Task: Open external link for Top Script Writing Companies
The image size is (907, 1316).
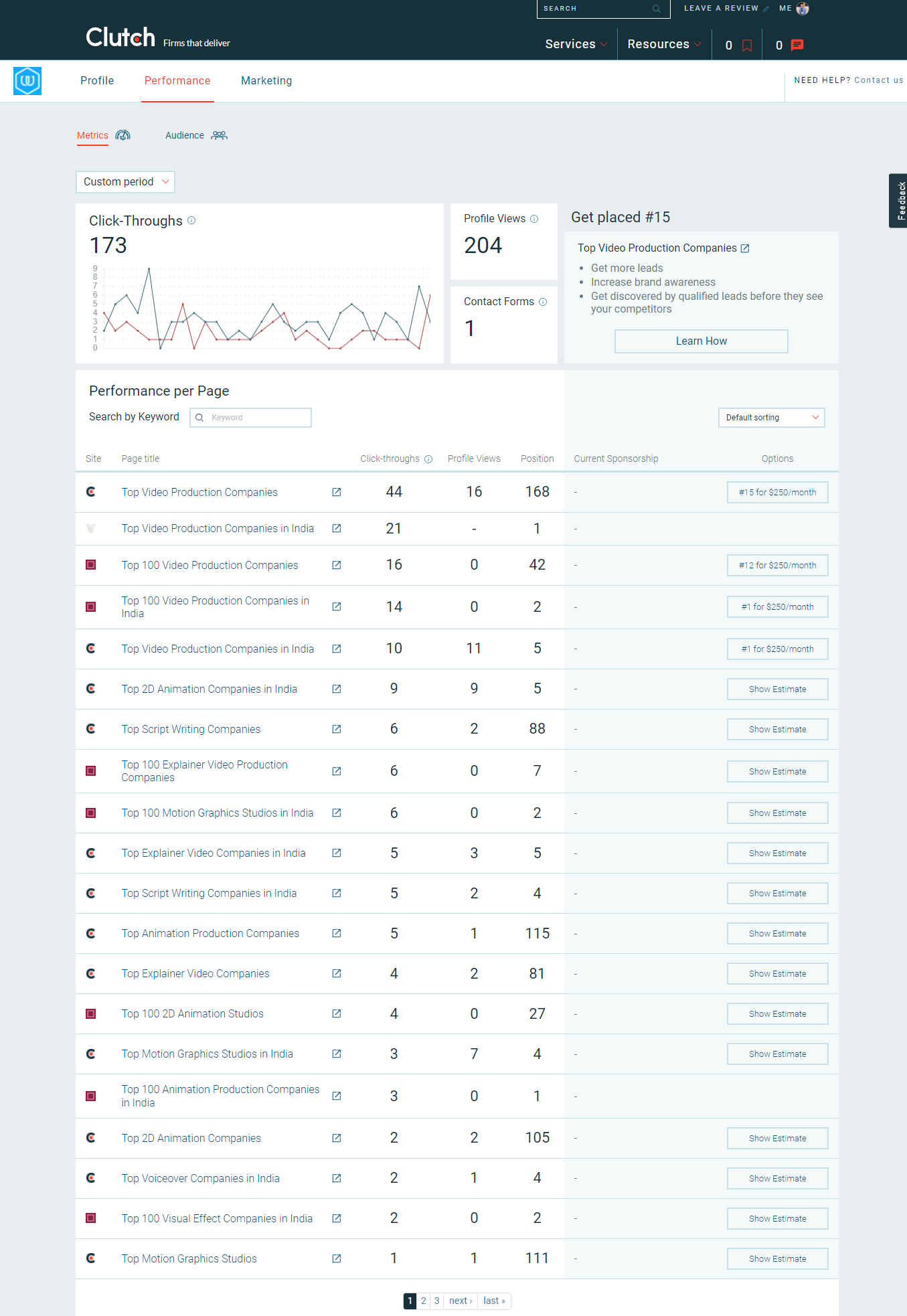Action: [337, 729]
